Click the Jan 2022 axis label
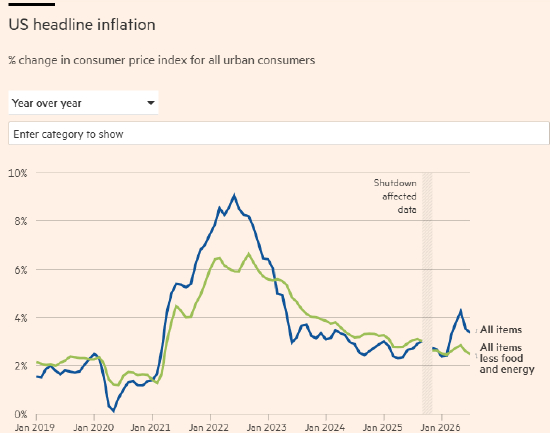Viewport: 550px width, 433px height. click(x=209, y=427)
